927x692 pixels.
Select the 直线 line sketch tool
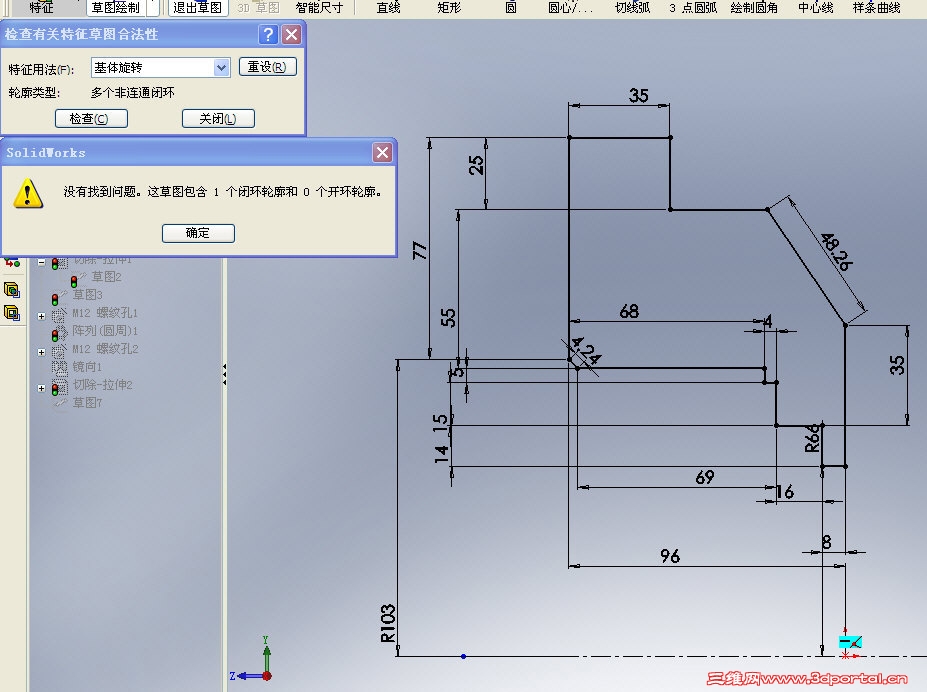tap(388, 8)
